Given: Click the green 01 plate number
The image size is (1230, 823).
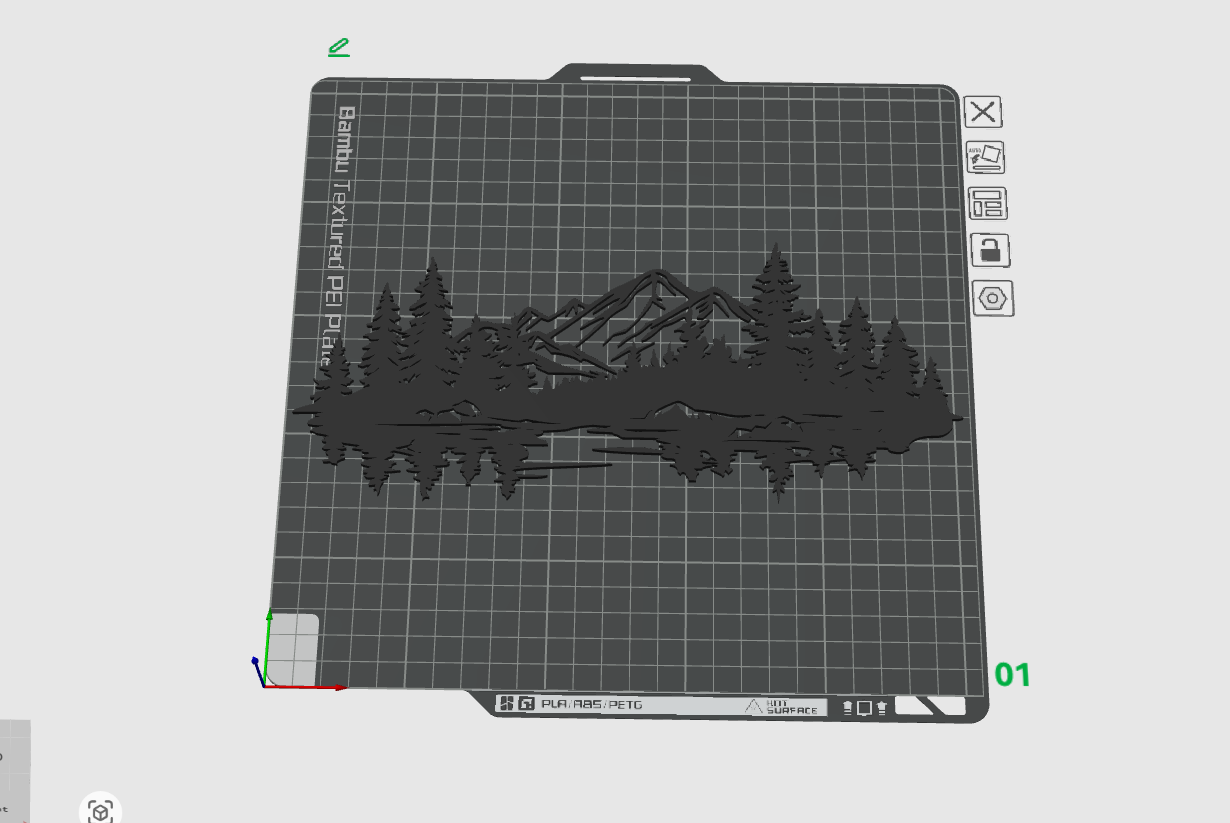Looking at the screenshot, I should (x=1012, y=675).
